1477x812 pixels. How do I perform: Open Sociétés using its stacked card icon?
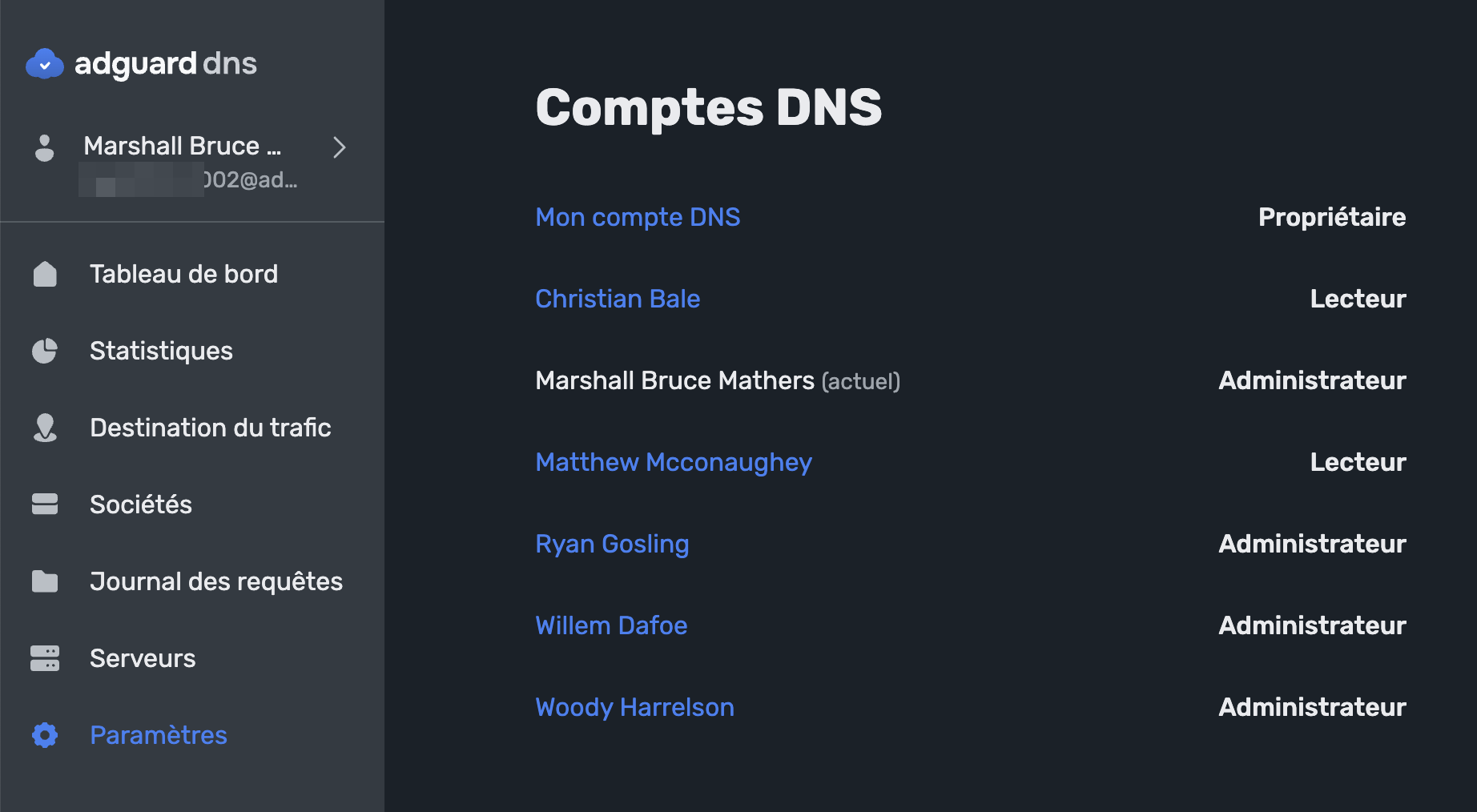pos(45,504)
